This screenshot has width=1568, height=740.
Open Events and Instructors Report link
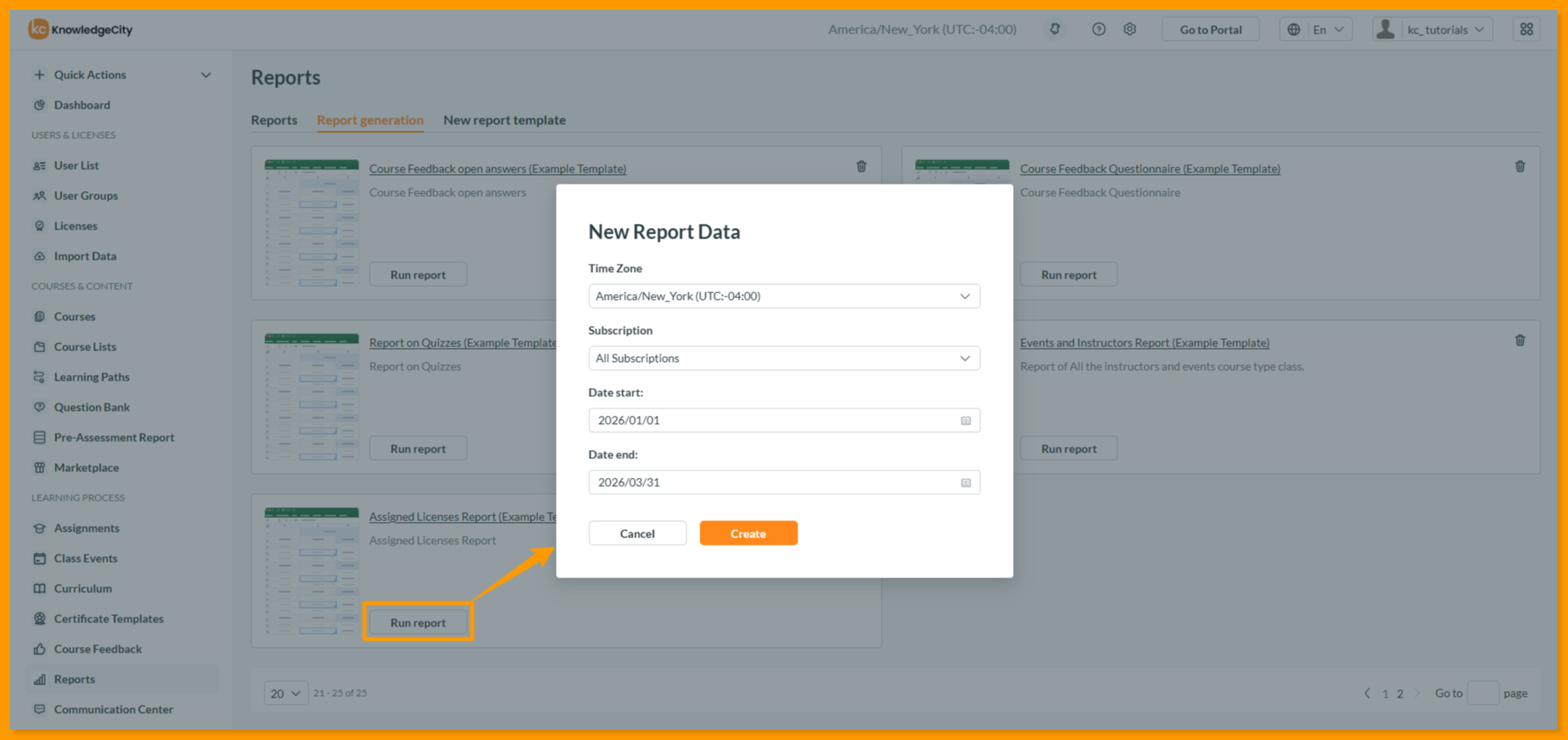pos(1144,343)
